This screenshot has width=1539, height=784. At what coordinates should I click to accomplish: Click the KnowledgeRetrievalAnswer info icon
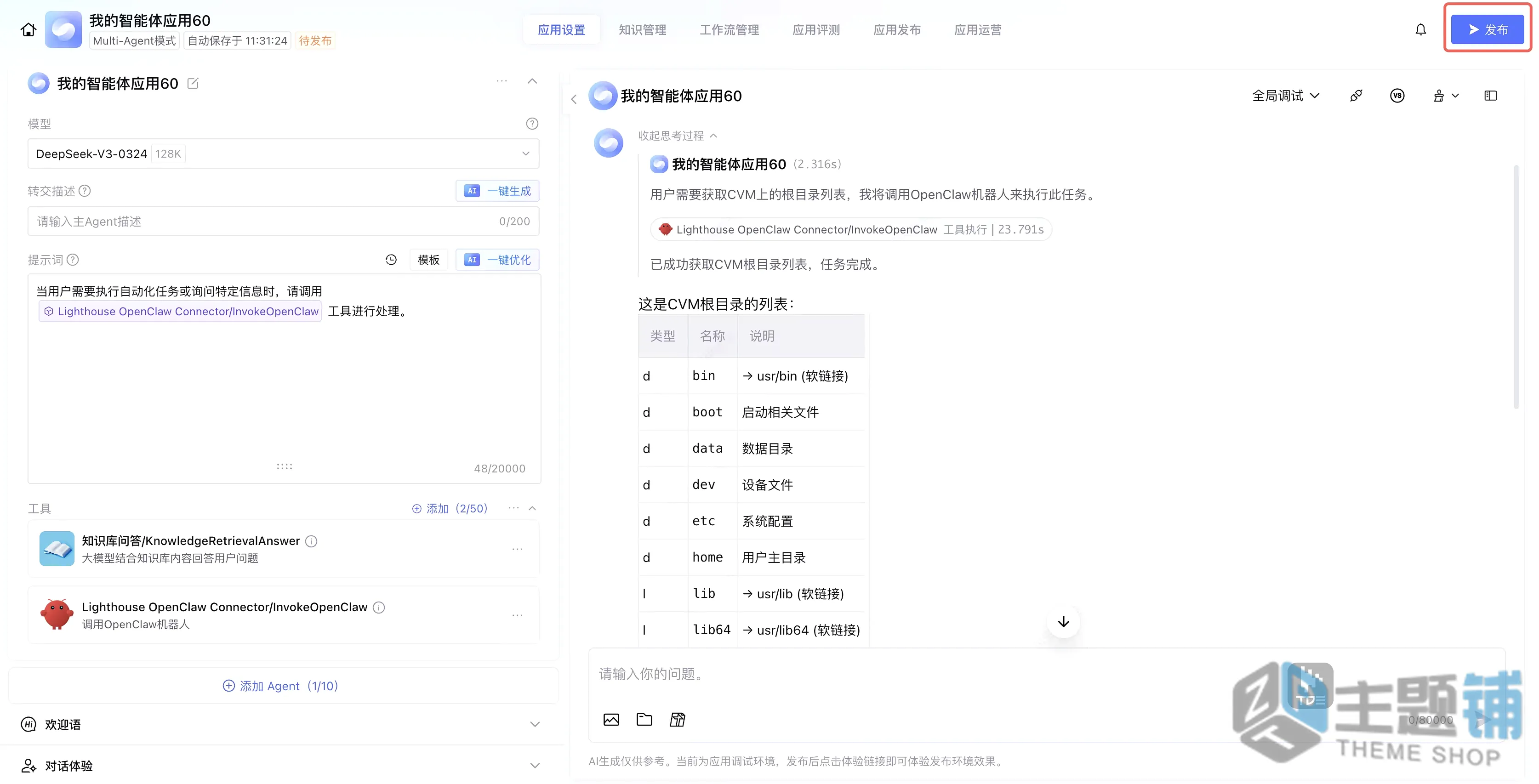(x=311, y=541)
